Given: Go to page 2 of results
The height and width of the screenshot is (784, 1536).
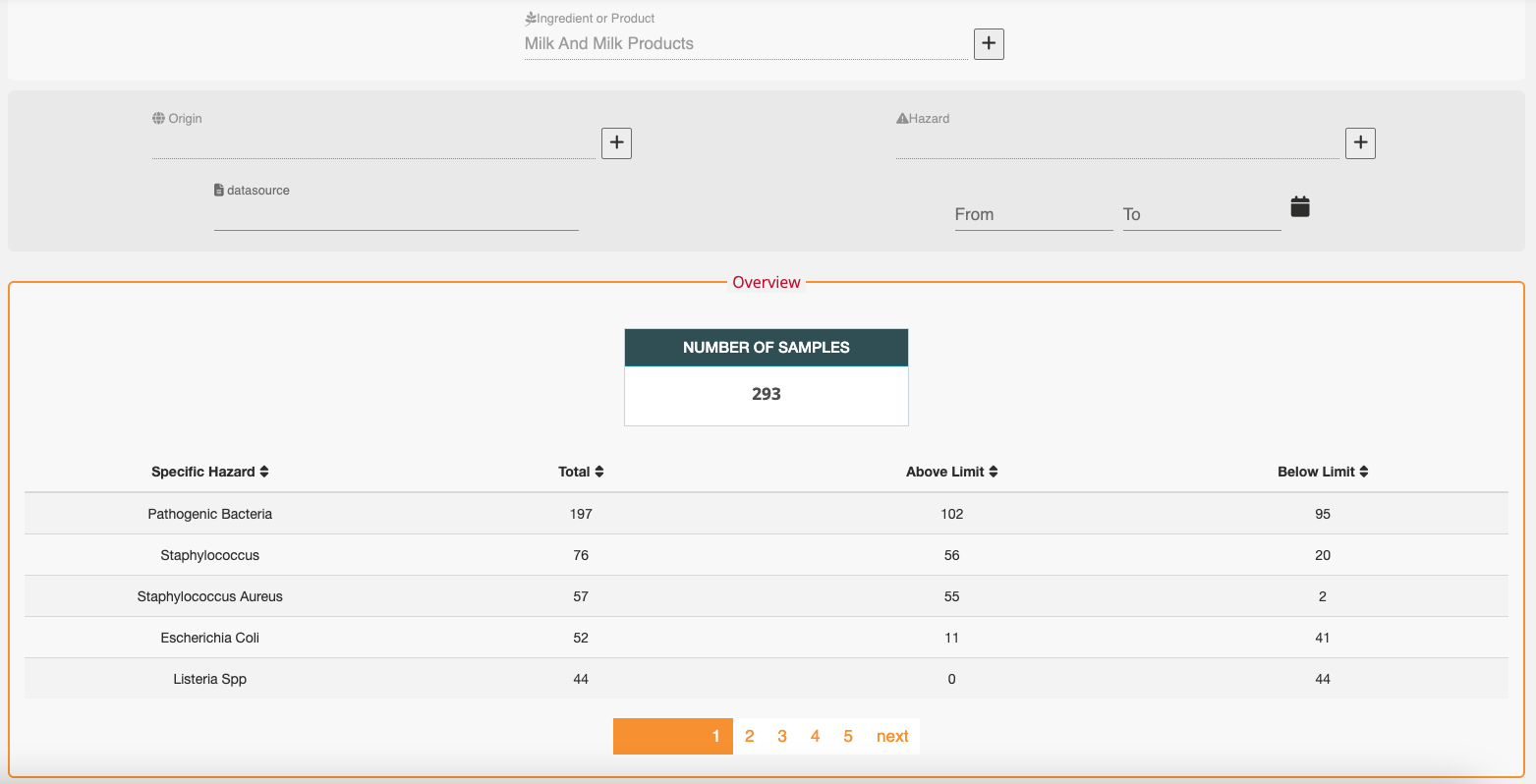Looking at the screenshot, I should tap(749, 737).
